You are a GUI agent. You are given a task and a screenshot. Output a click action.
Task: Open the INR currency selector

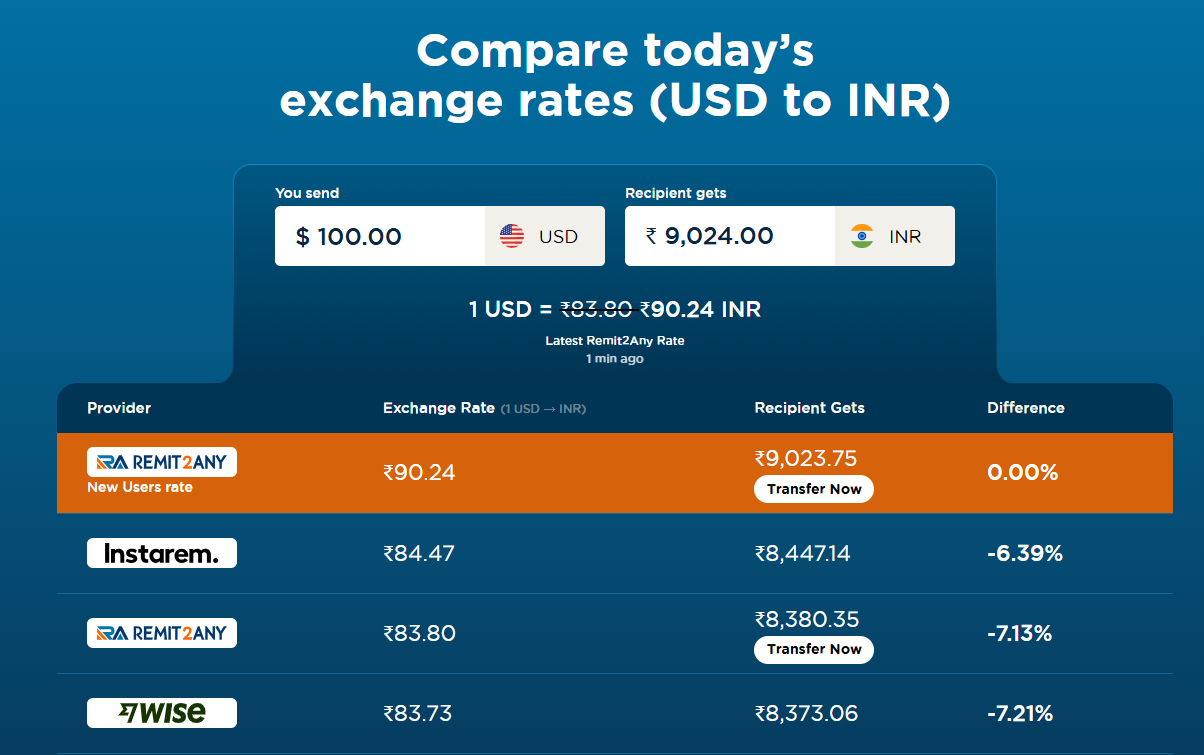[895, 236]
